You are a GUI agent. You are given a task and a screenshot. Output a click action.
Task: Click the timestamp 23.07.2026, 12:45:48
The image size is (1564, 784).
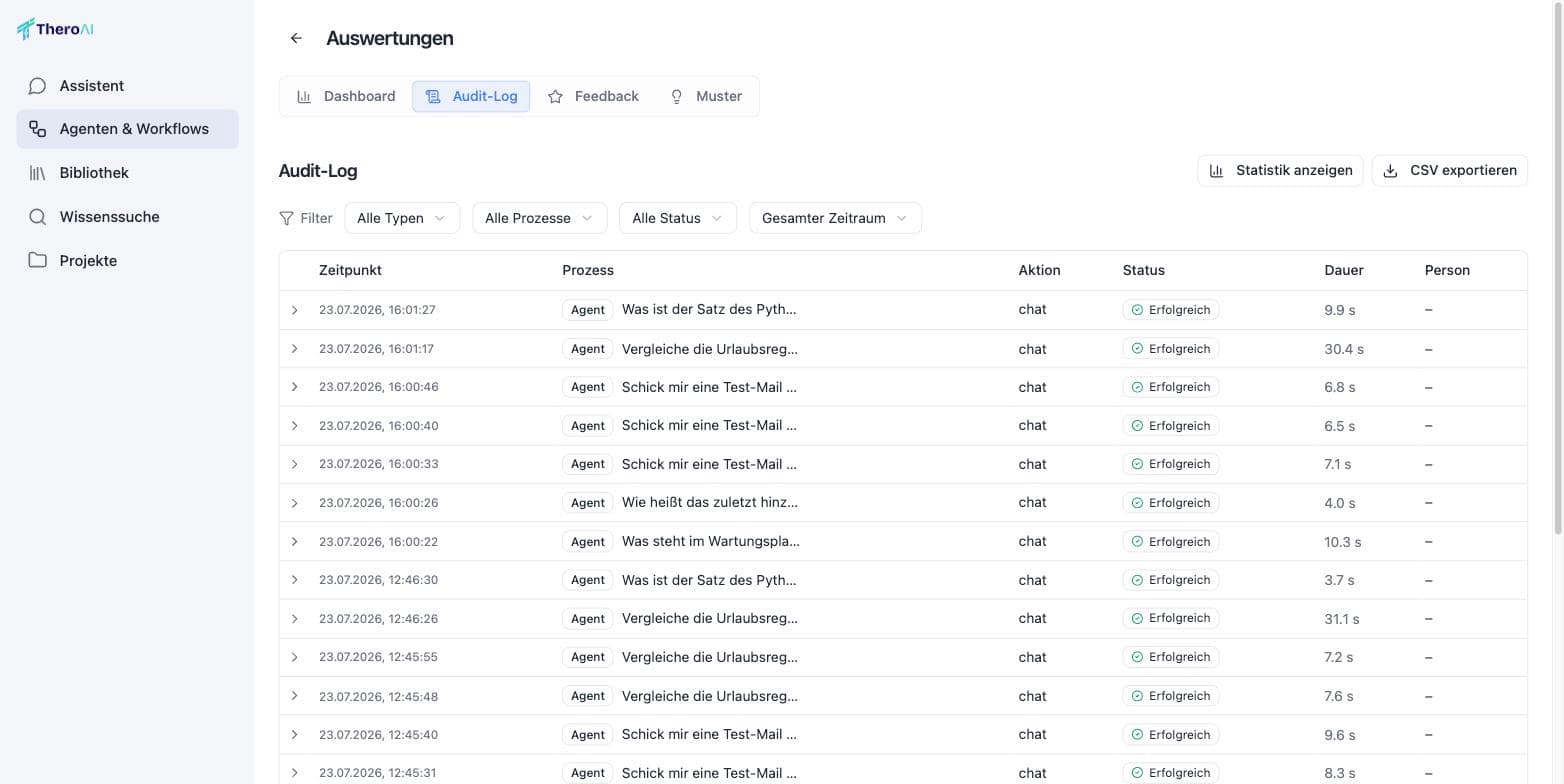(x=378, y=696)
